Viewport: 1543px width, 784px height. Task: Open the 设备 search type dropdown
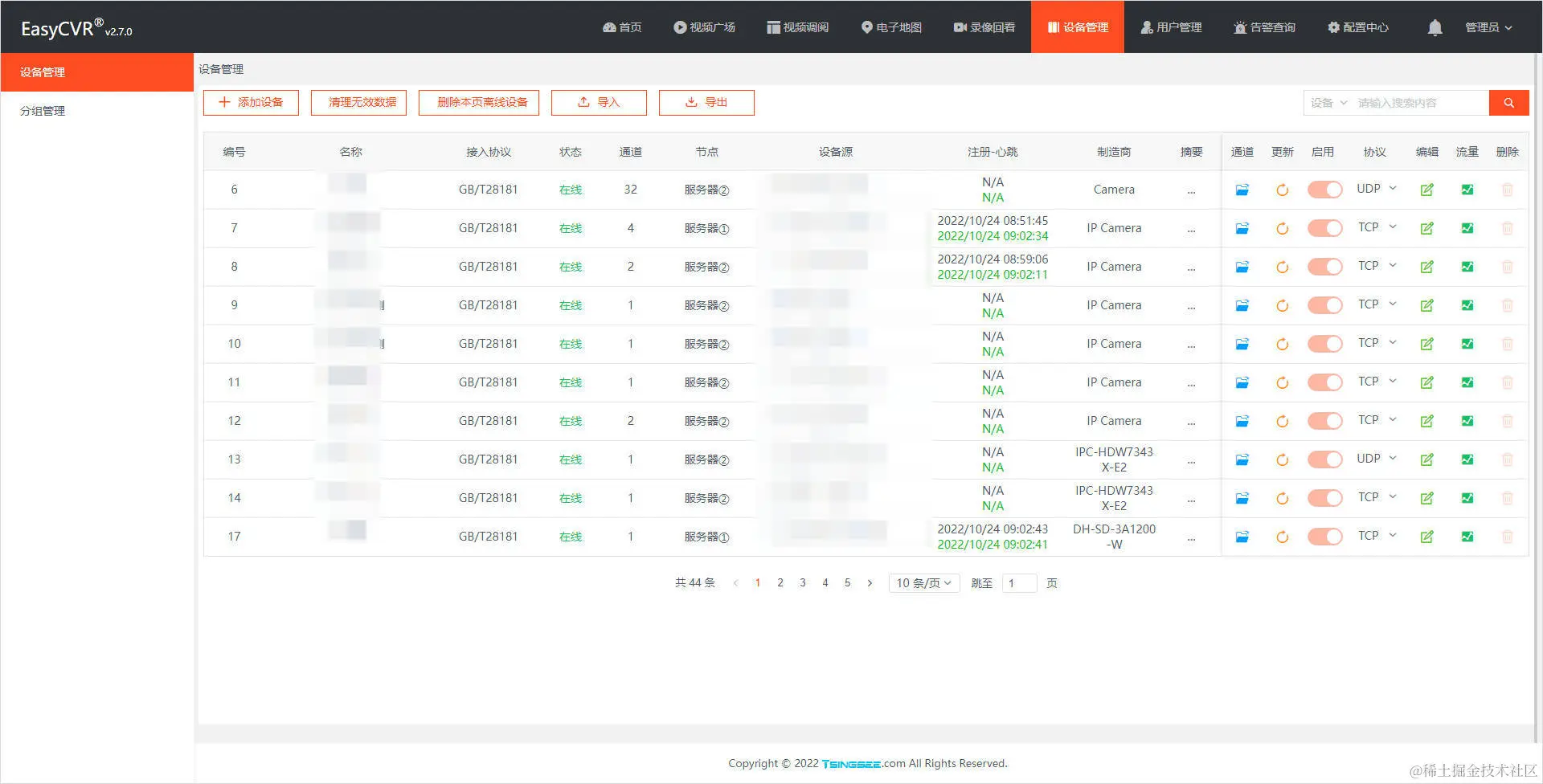click(x=1328, y=103)
